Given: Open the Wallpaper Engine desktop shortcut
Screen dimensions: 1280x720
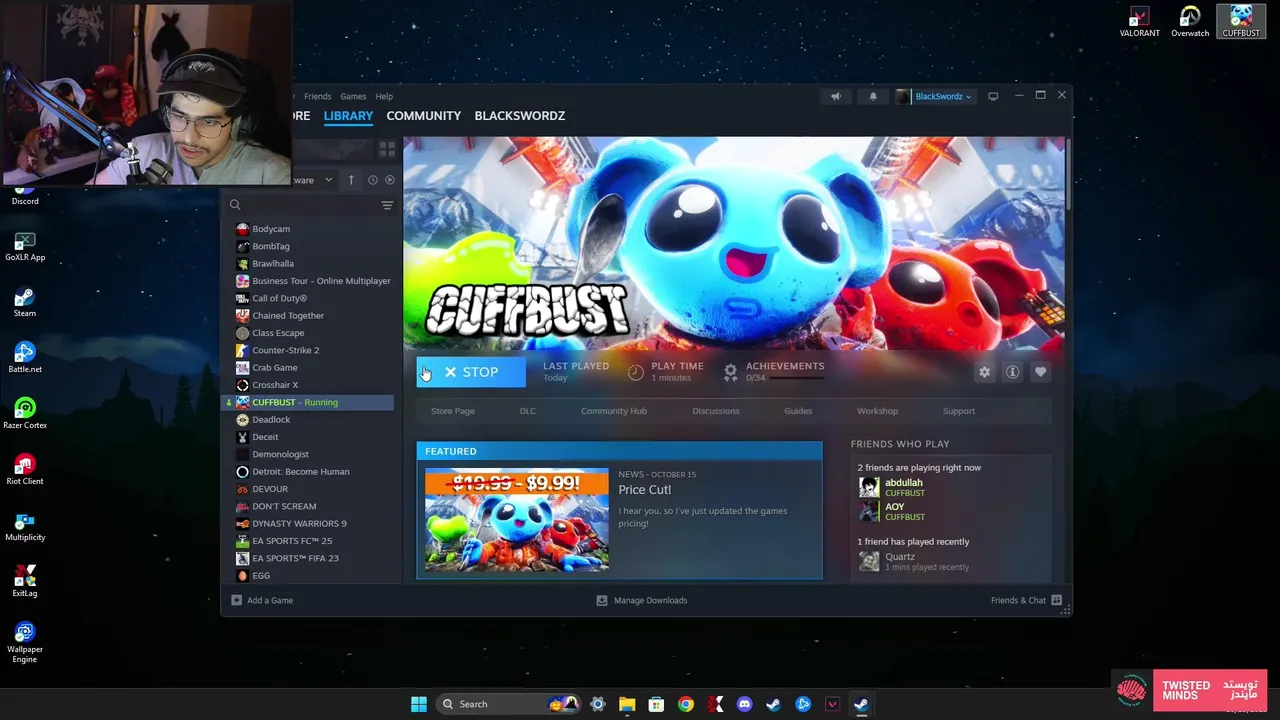Looking at the screenshot, I should point(25,642).
